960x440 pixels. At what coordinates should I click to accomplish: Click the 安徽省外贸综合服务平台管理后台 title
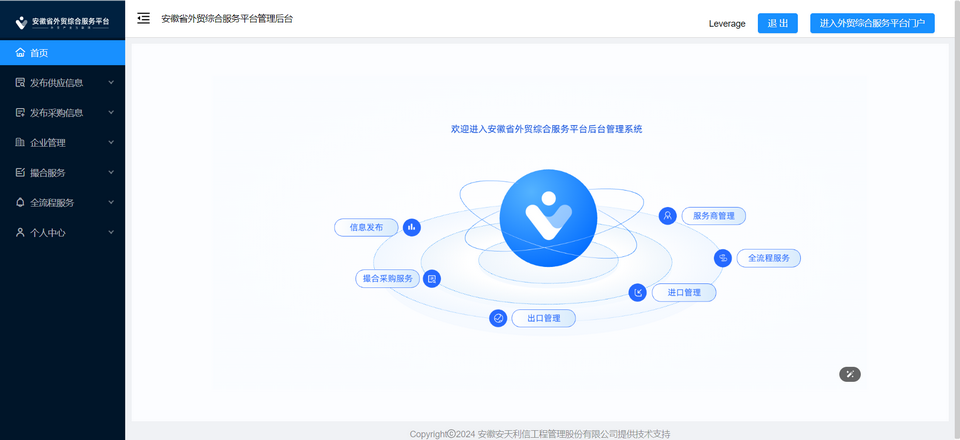[x=227, y=19]
